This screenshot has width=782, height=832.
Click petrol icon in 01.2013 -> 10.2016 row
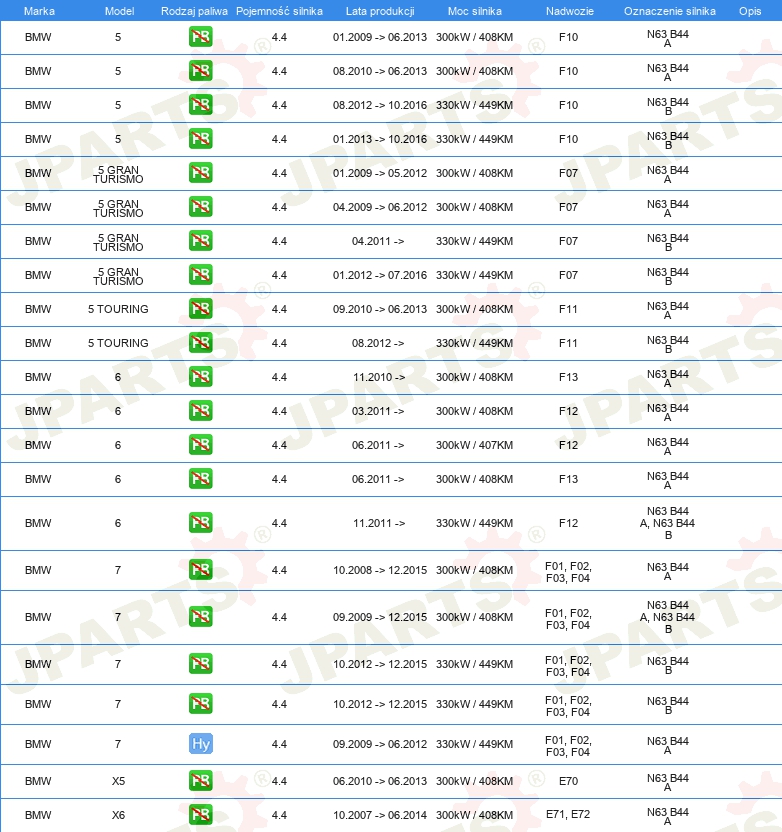point(201,138)
